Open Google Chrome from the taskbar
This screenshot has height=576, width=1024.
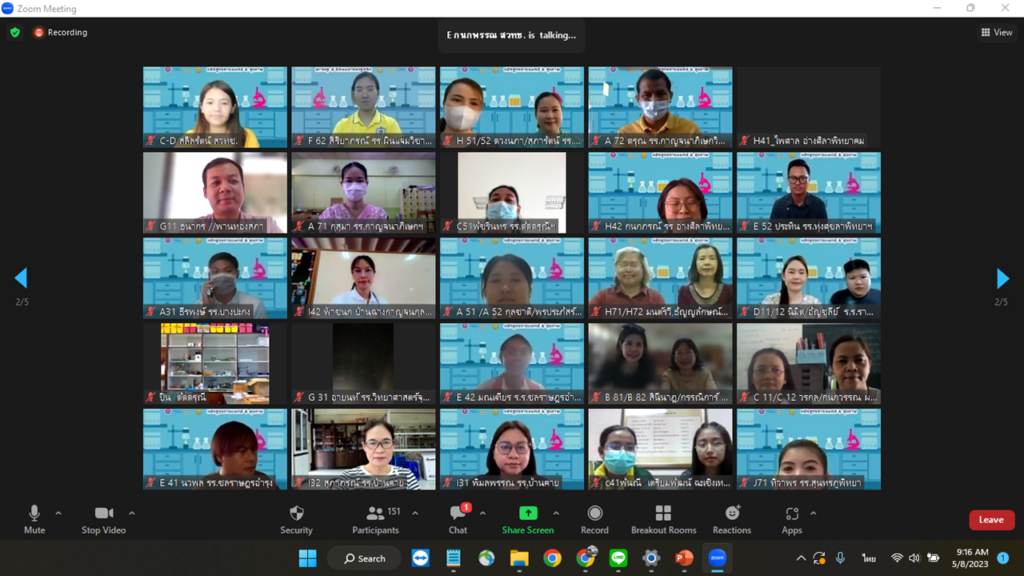[552, 558]
